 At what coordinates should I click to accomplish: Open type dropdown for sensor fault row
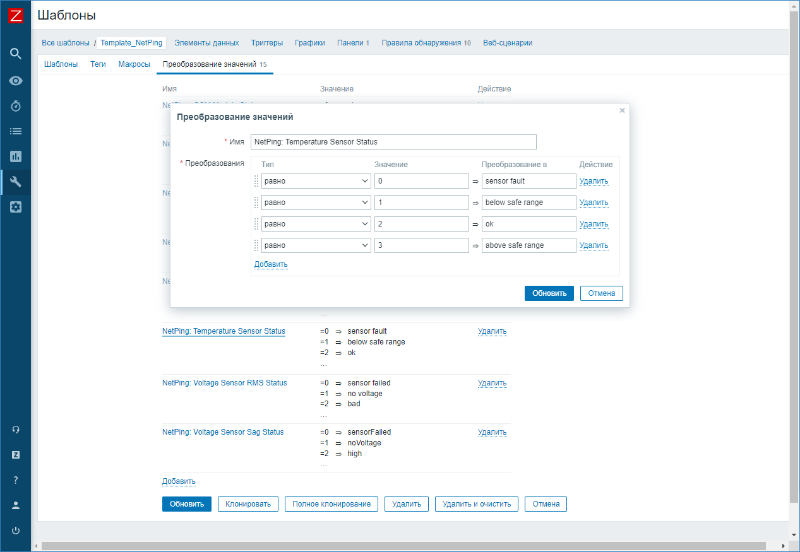[316, 181]
